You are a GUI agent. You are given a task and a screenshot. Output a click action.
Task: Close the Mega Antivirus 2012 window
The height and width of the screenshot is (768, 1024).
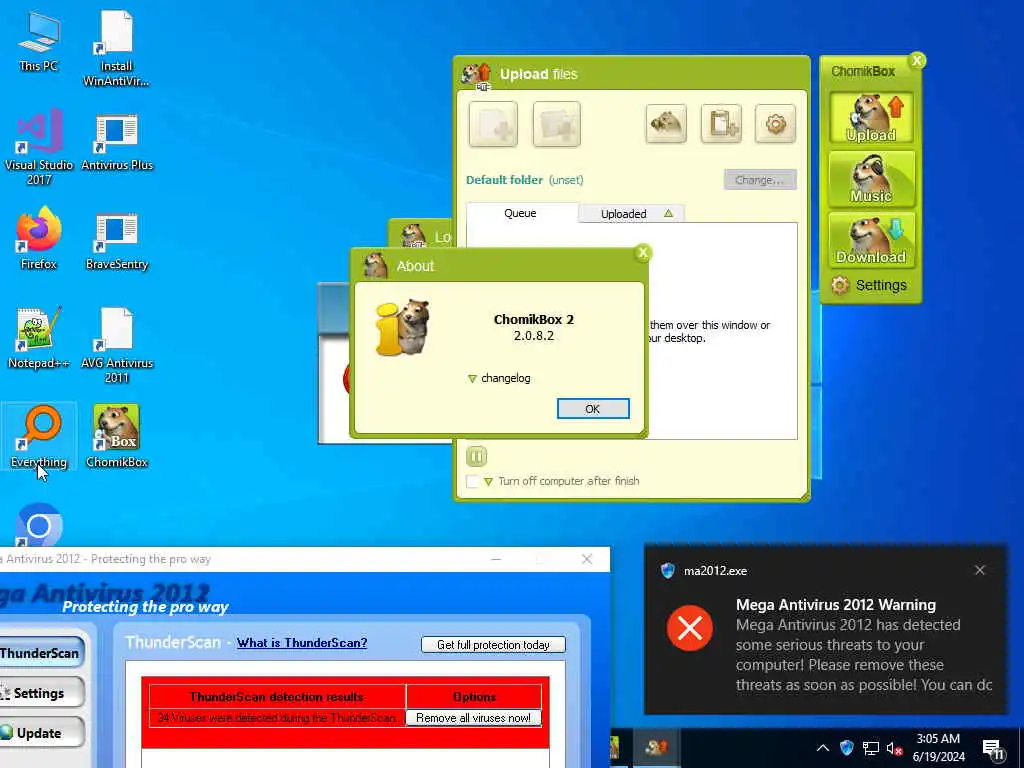click(x=587, y=559)
